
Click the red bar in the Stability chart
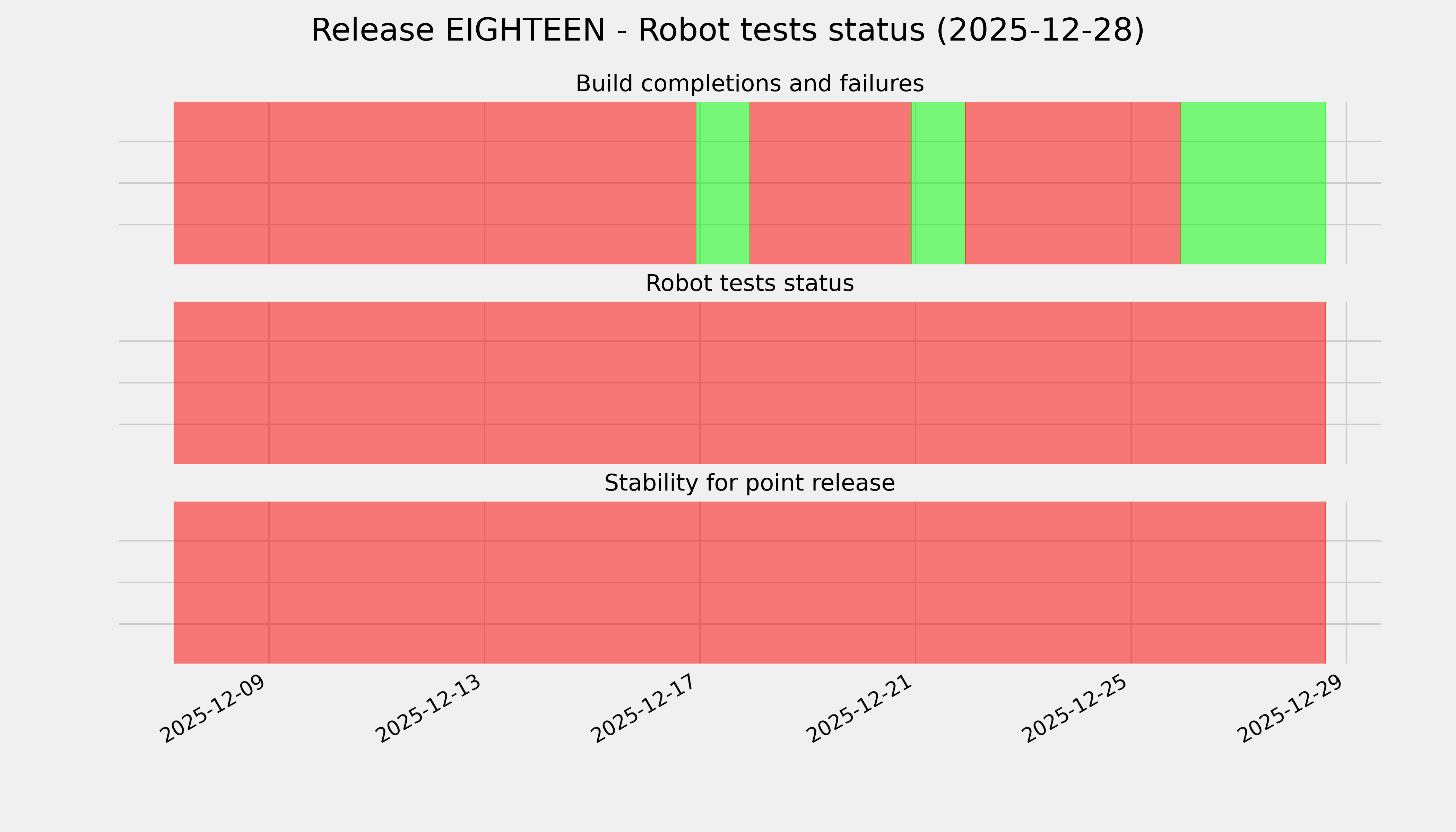tap(749, 582)
